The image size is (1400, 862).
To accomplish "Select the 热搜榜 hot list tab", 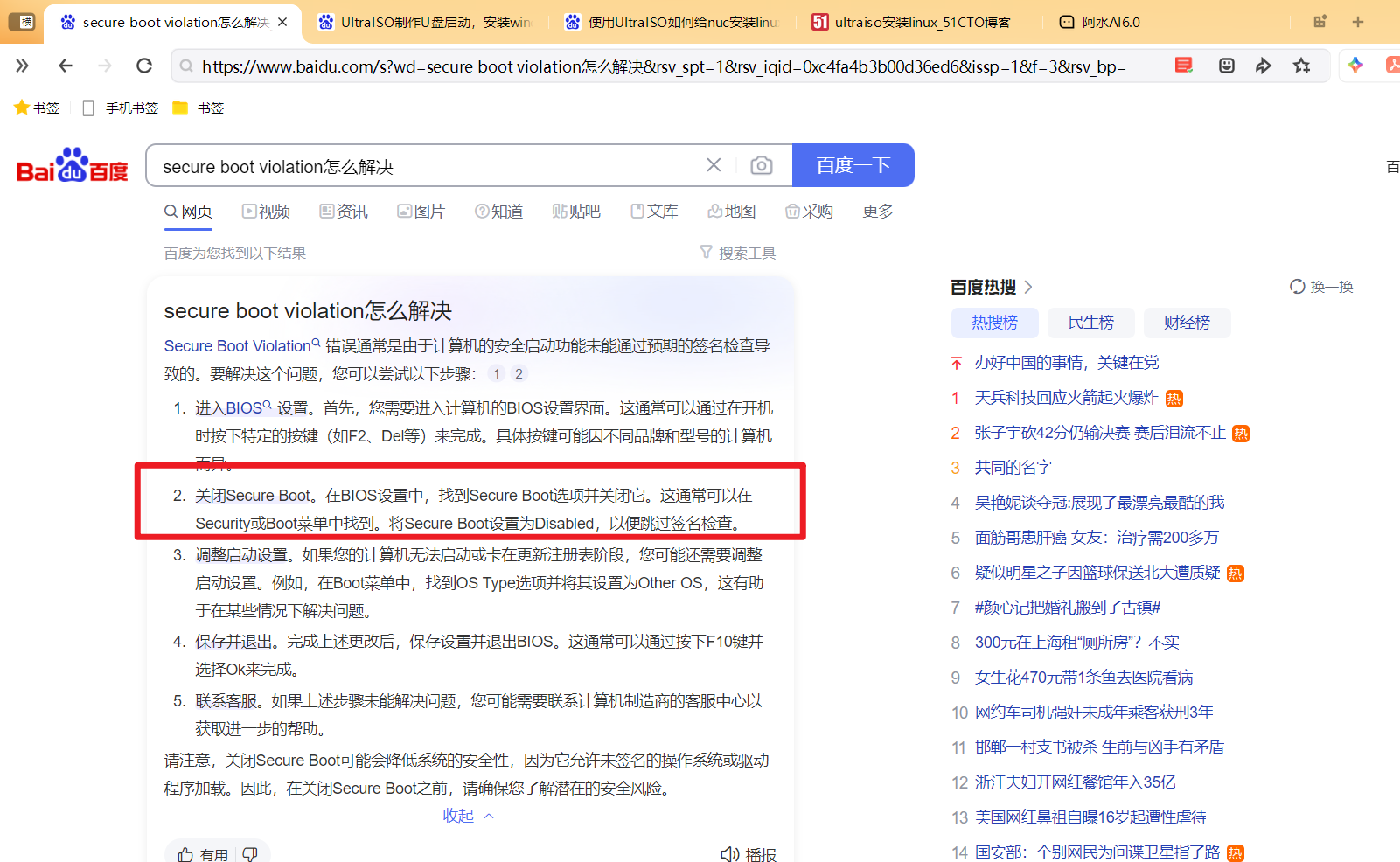I will [x=995, y=323].
